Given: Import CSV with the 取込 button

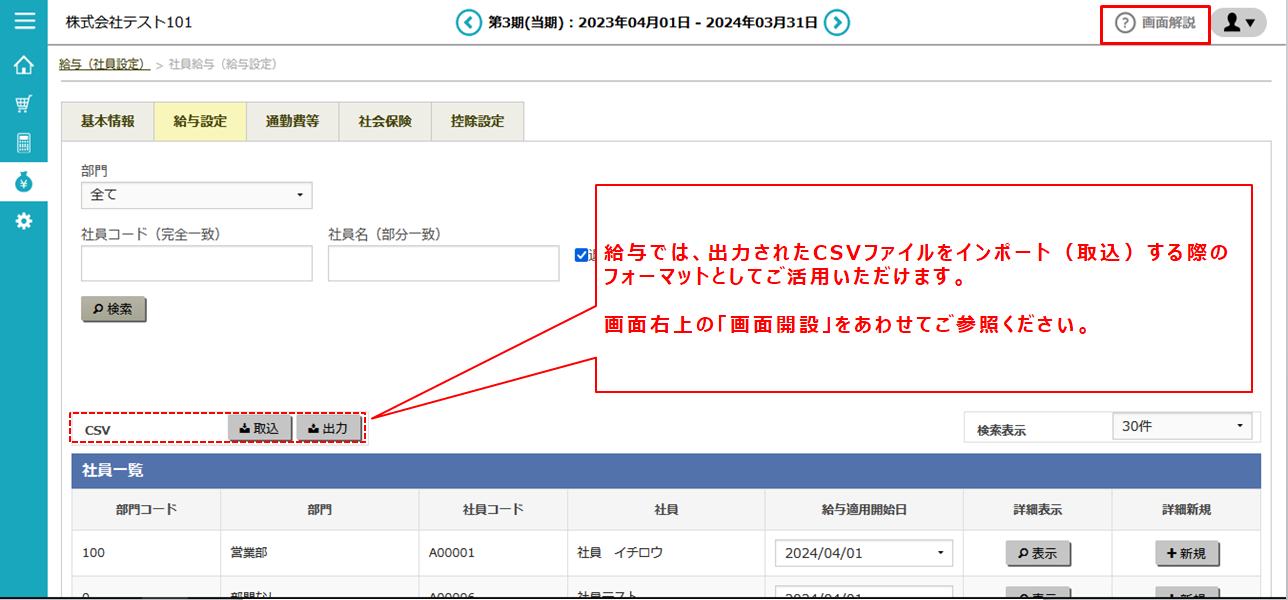Looking at the screenshot, I should [260, 427].
